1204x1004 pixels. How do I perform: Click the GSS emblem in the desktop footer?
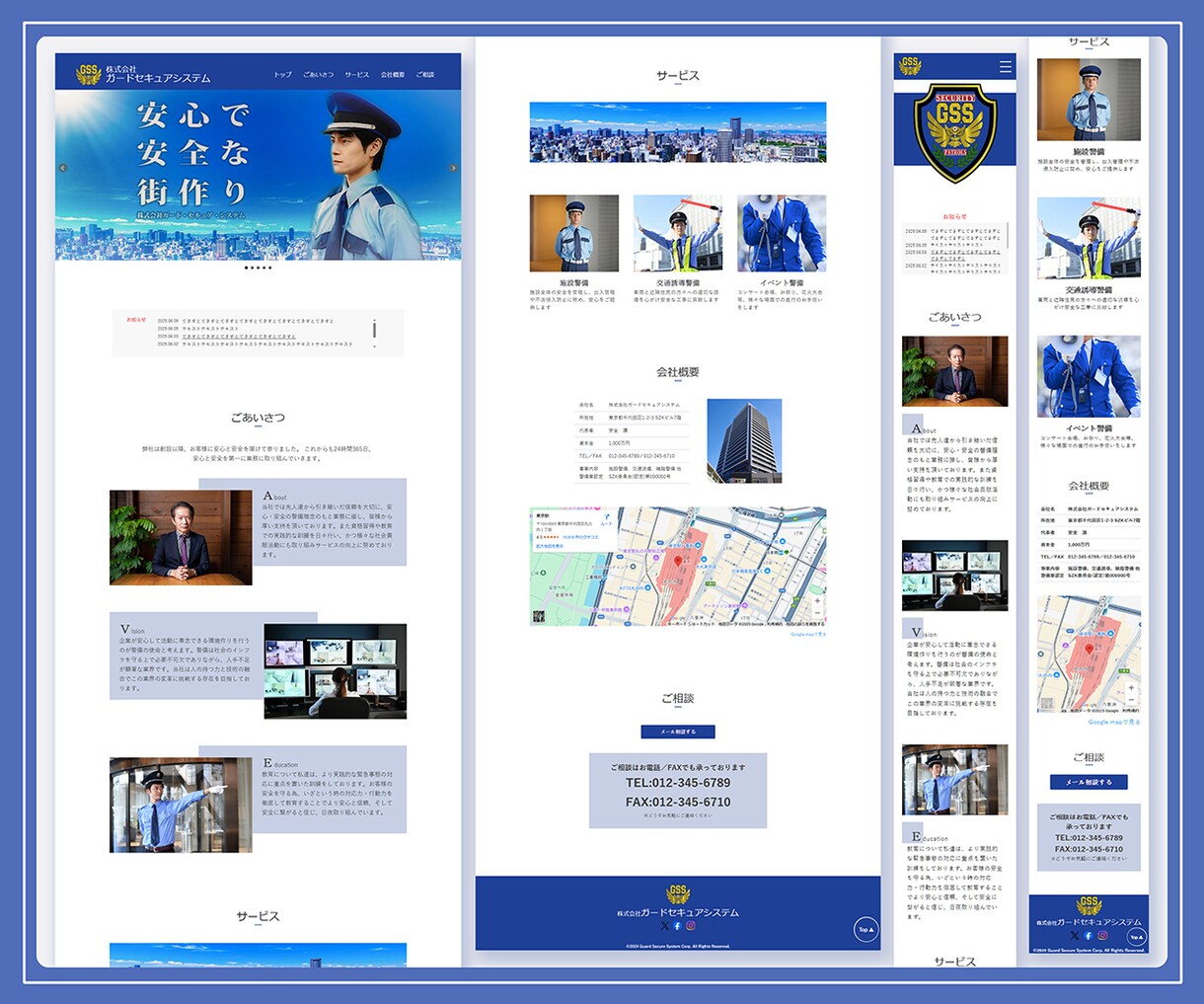click(x=678, y=894)
